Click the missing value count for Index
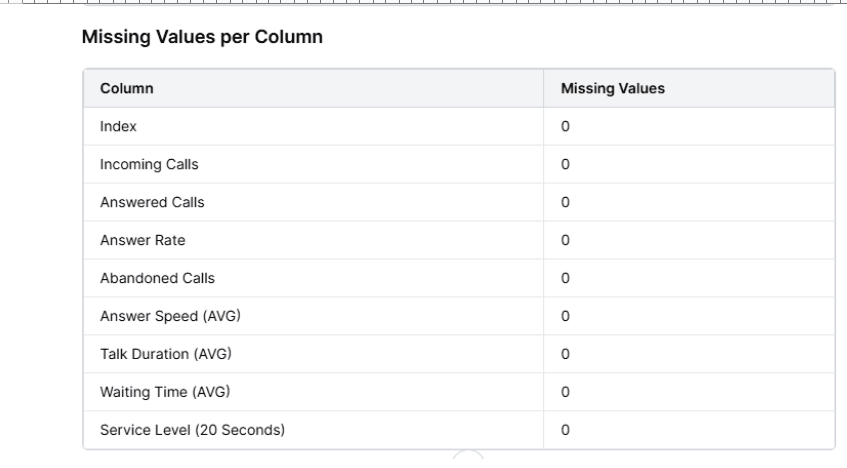Image resolution: width=847 pixels, height=468 pixels. click(x=565, y=127)
